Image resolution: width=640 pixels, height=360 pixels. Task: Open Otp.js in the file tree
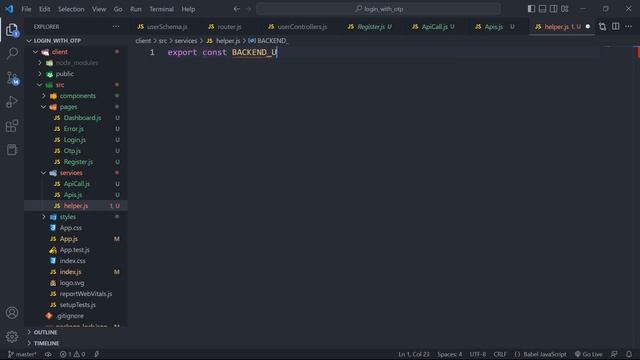[x=72, y=151]
